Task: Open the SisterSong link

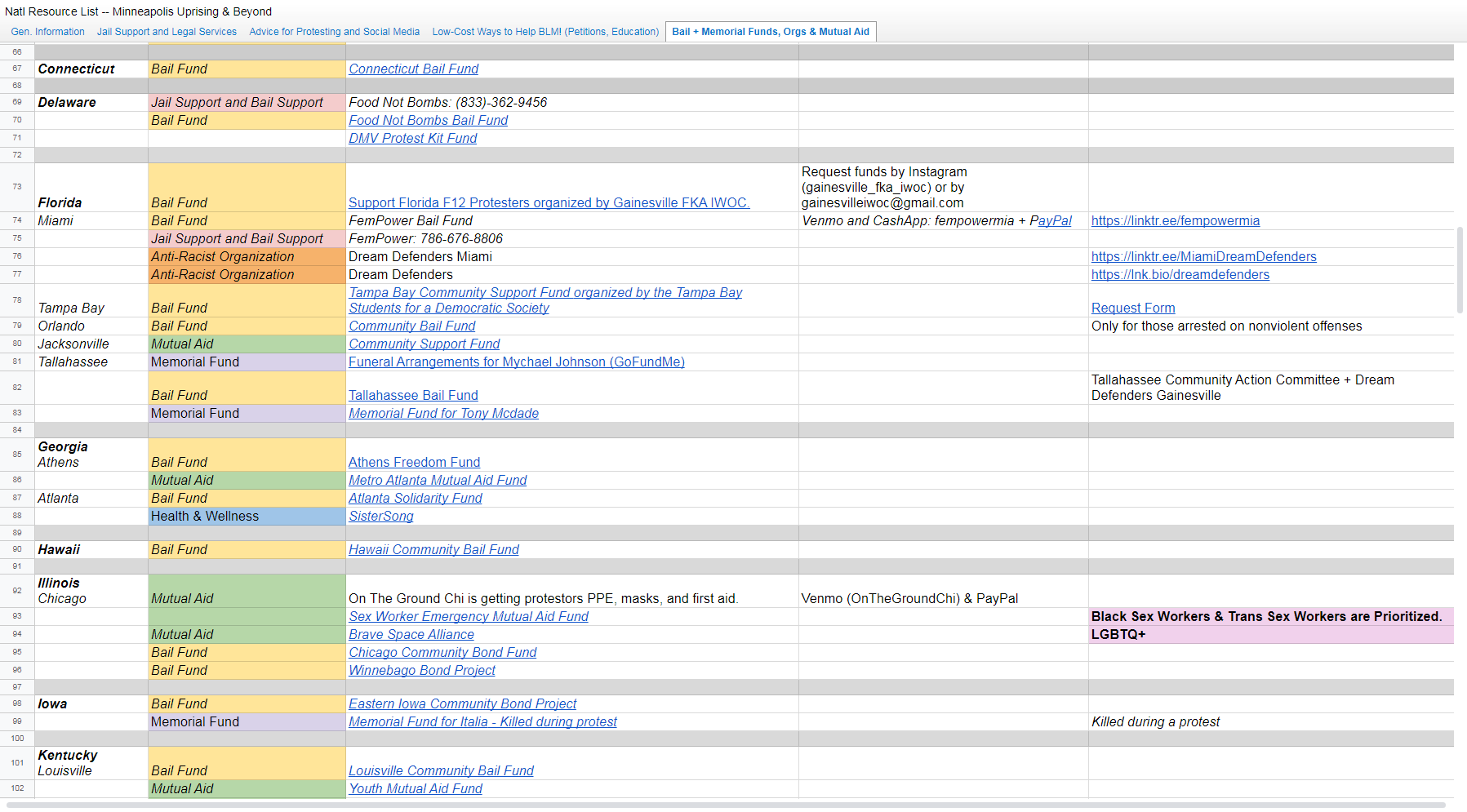Action: tap(381, 517)
